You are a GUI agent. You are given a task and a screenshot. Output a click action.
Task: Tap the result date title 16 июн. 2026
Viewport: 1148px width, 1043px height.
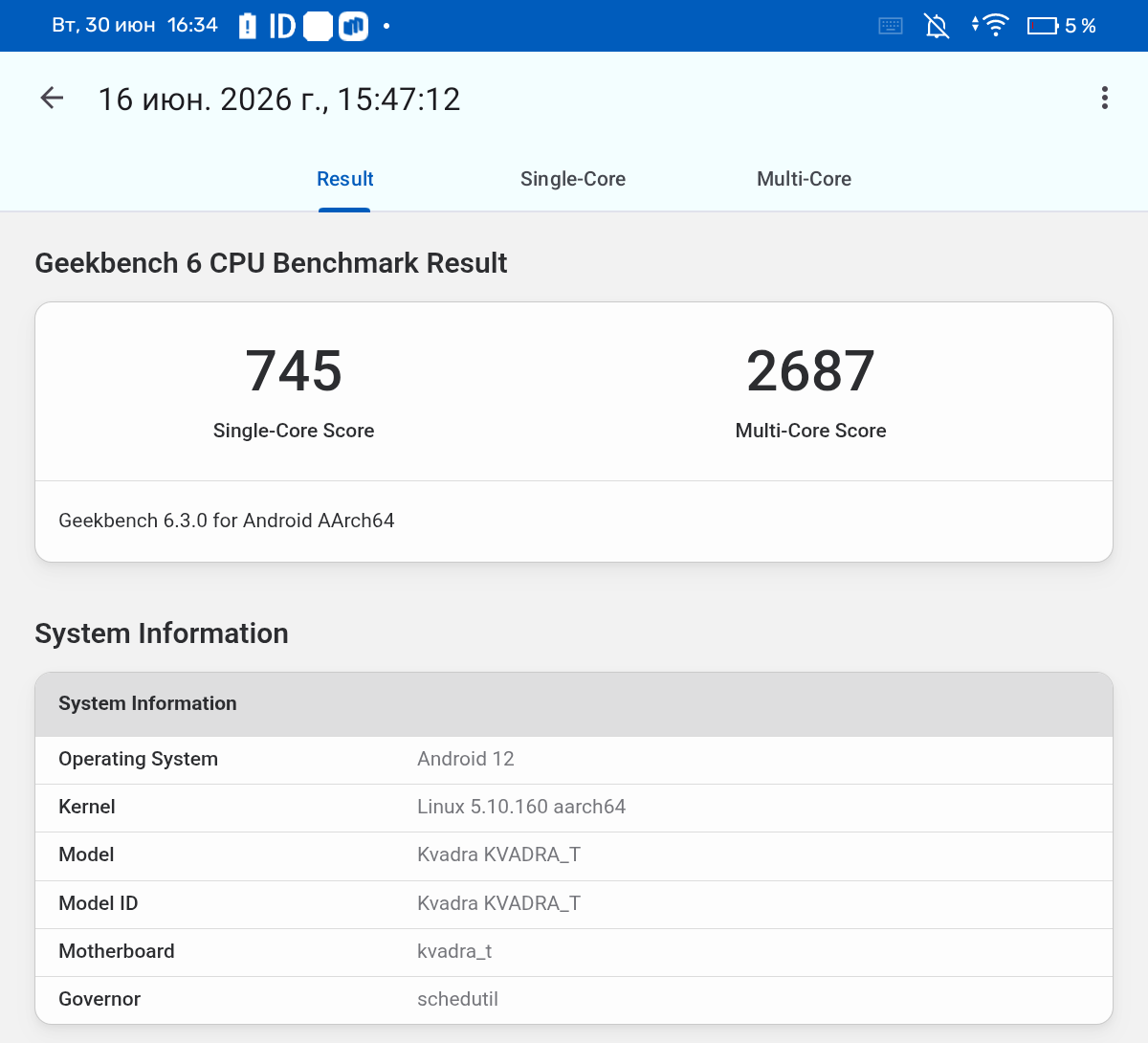tap(279, 100)
